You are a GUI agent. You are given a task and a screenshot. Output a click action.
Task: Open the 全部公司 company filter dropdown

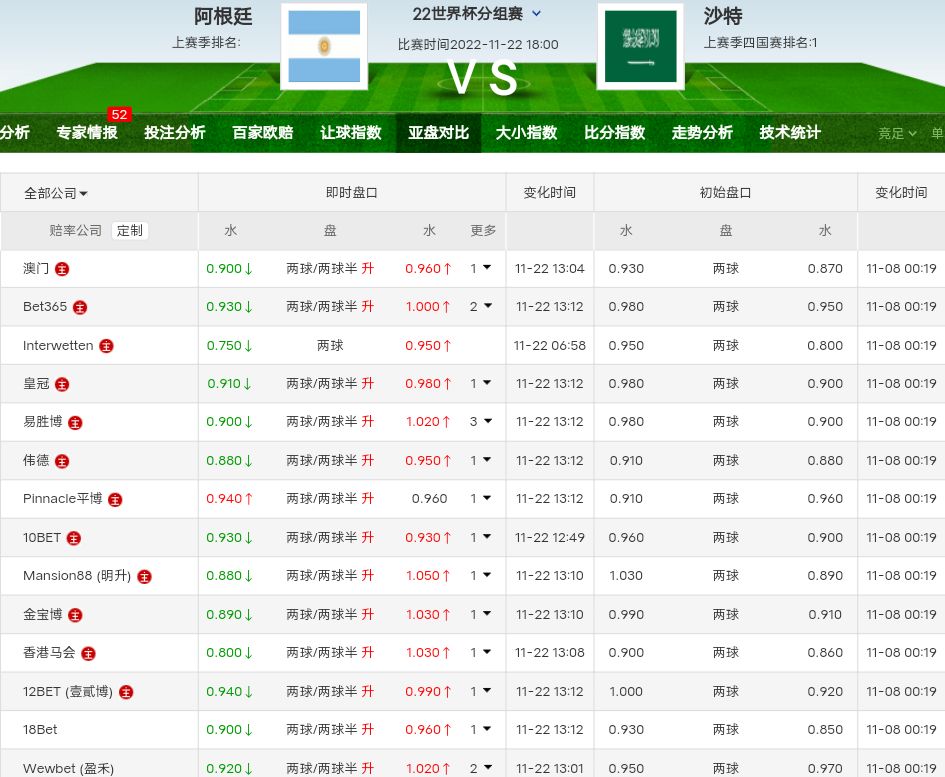tap(56, 193)
